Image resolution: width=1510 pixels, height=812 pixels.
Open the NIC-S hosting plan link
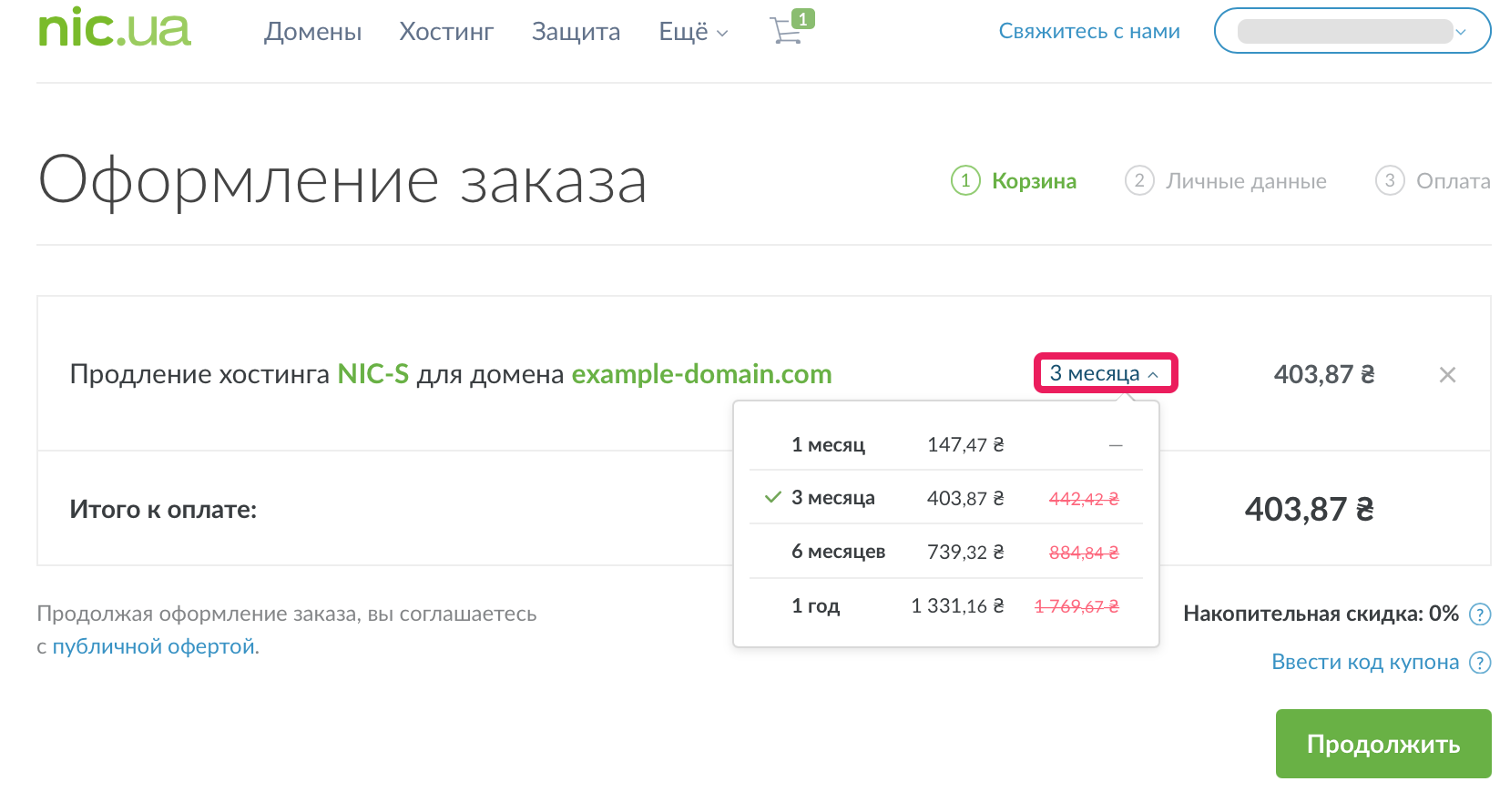(x=373, y=374)
